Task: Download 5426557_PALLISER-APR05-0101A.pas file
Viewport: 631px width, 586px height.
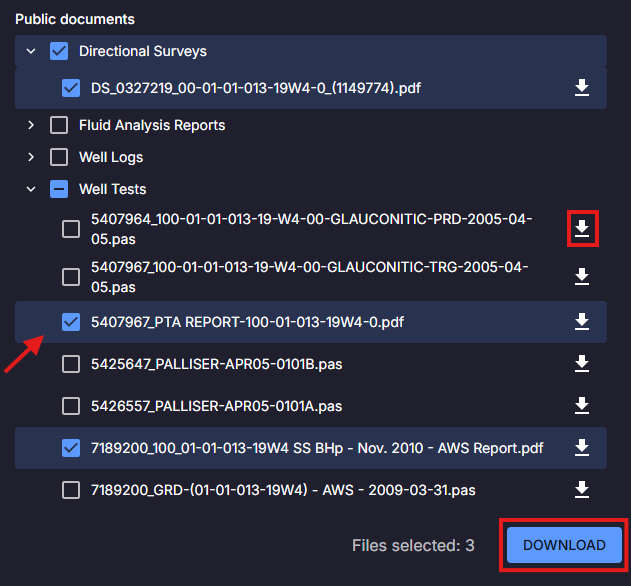Action: [x=582, y=406]
